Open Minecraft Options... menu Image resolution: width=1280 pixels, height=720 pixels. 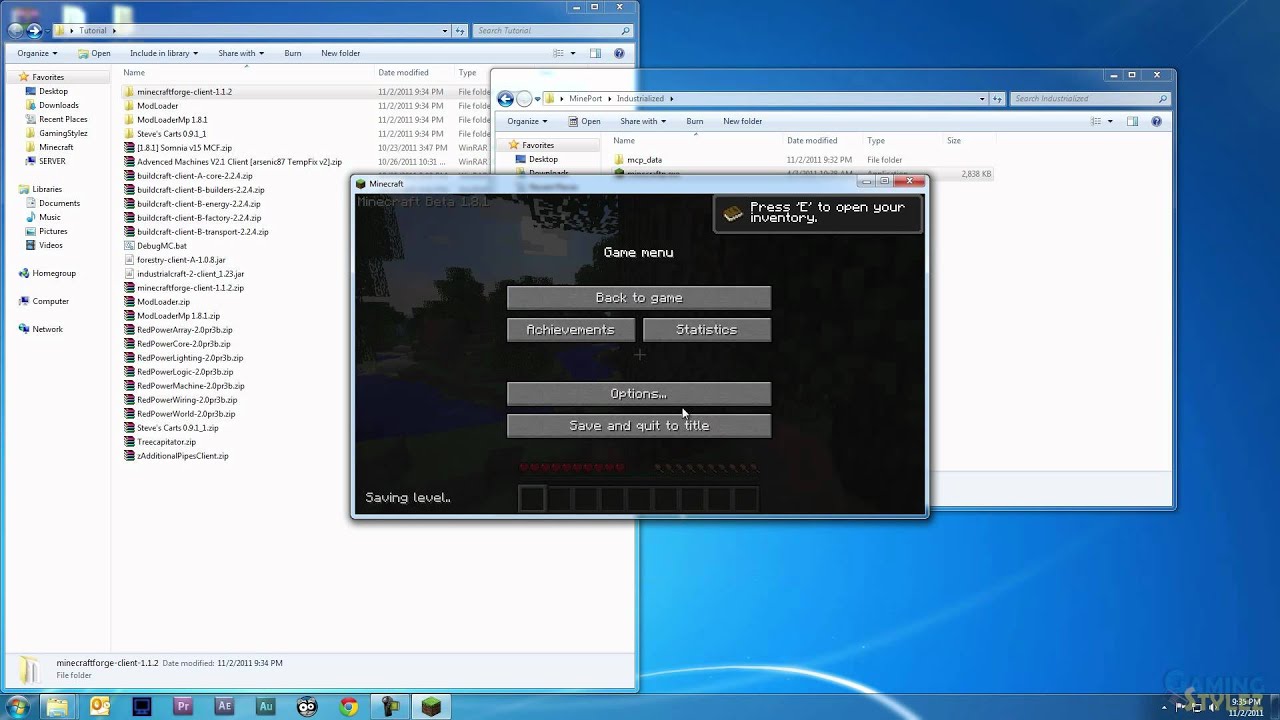click(x=639, y=394)
